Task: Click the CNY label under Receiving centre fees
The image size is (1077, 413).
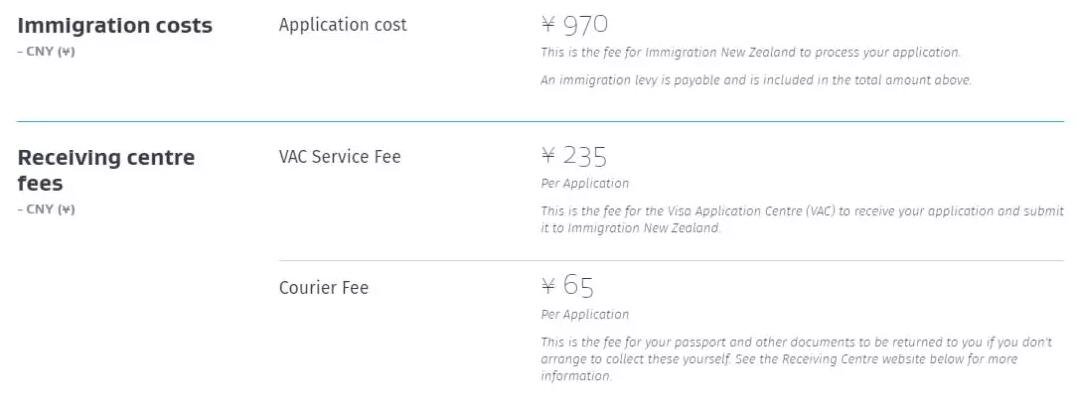Action: [46, 209]
